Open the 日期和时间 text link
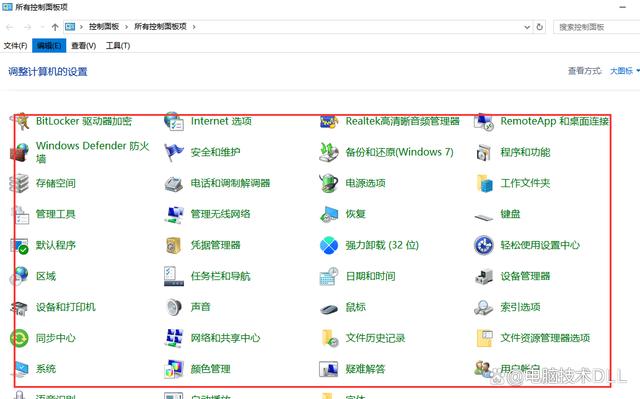Screen dimensions: 640x399 point(370,276)
